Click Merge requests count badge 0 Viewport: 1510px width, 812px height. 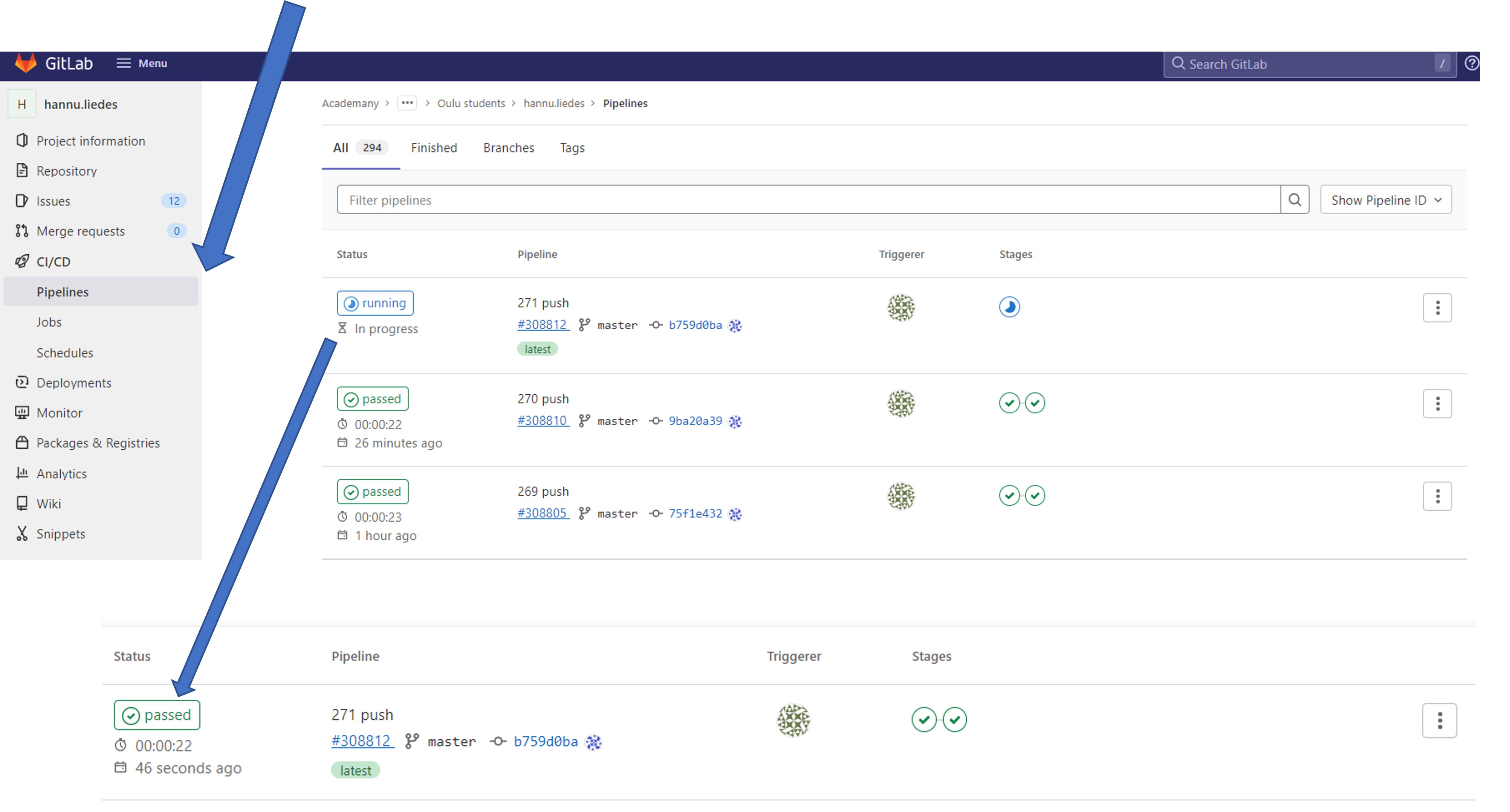pos(176,231)
